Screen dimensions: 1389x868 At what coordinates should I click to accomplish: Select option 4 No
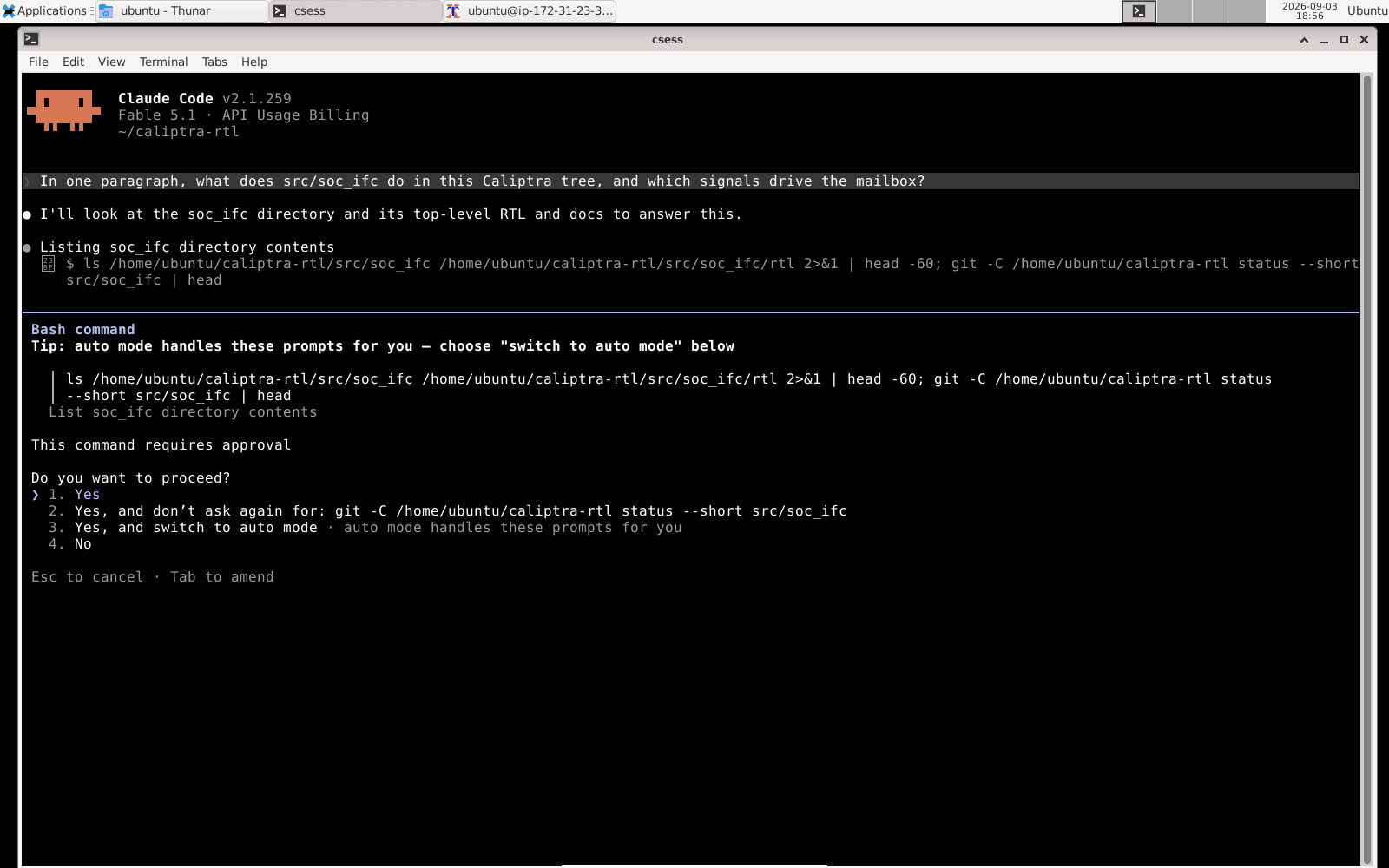69,544
